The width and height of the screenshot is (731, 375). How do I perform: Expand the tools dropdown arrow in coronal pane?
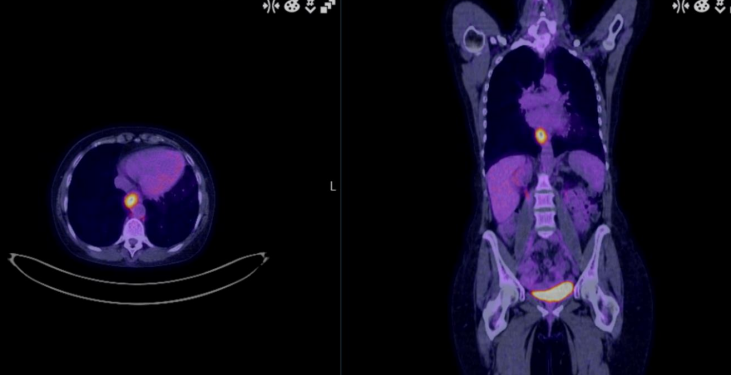click(x=720, y=7)
